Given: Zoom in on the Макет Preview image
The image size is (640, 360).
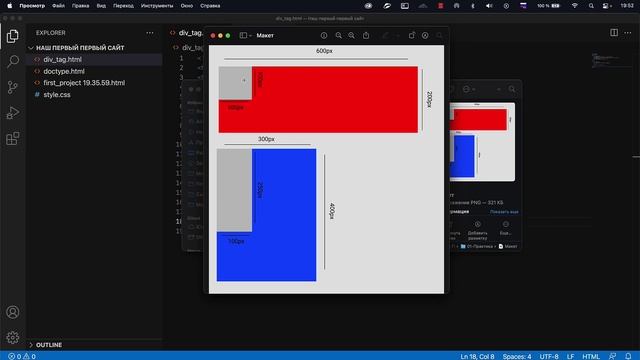Looking at the screenshot, I should tap(351, 36).
